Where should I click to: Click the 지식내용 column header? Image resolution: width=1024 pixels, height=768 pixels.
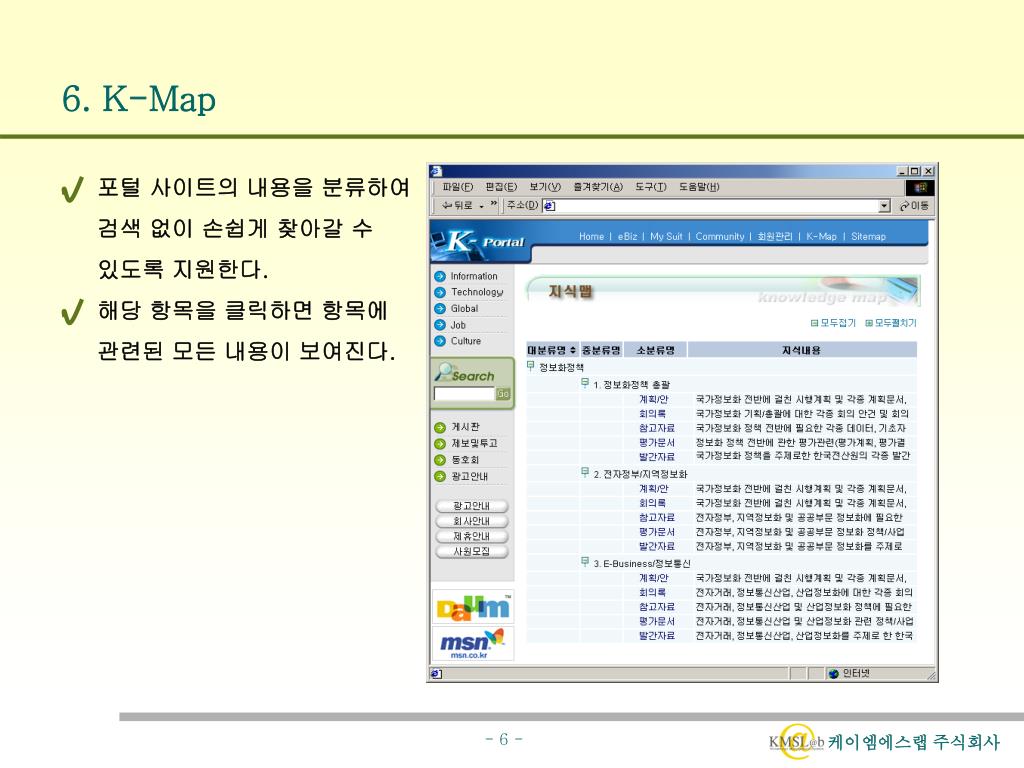click(x=802, y=350)
